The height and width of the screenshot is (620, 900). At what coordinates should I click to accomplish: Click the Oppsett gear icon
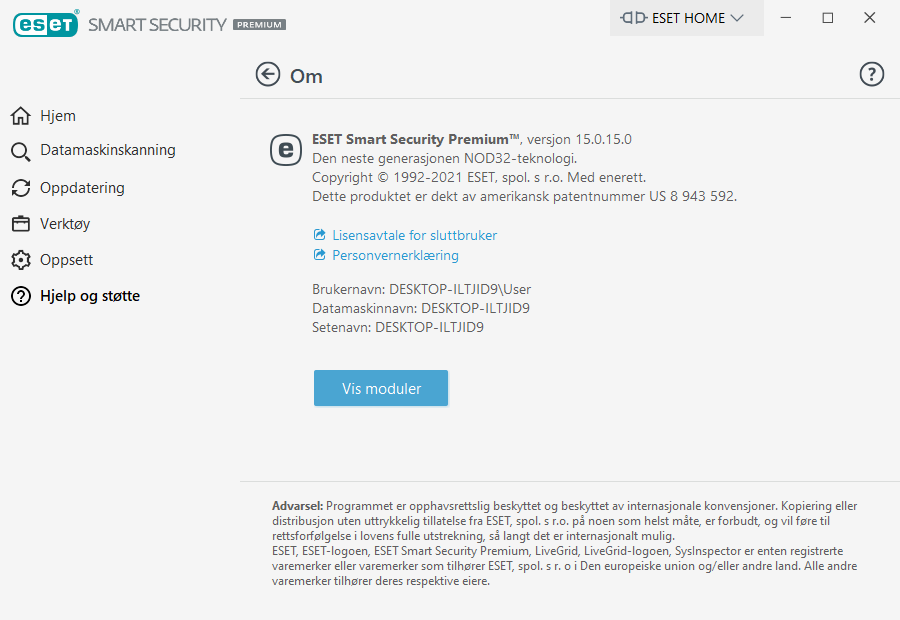point(21,260)
